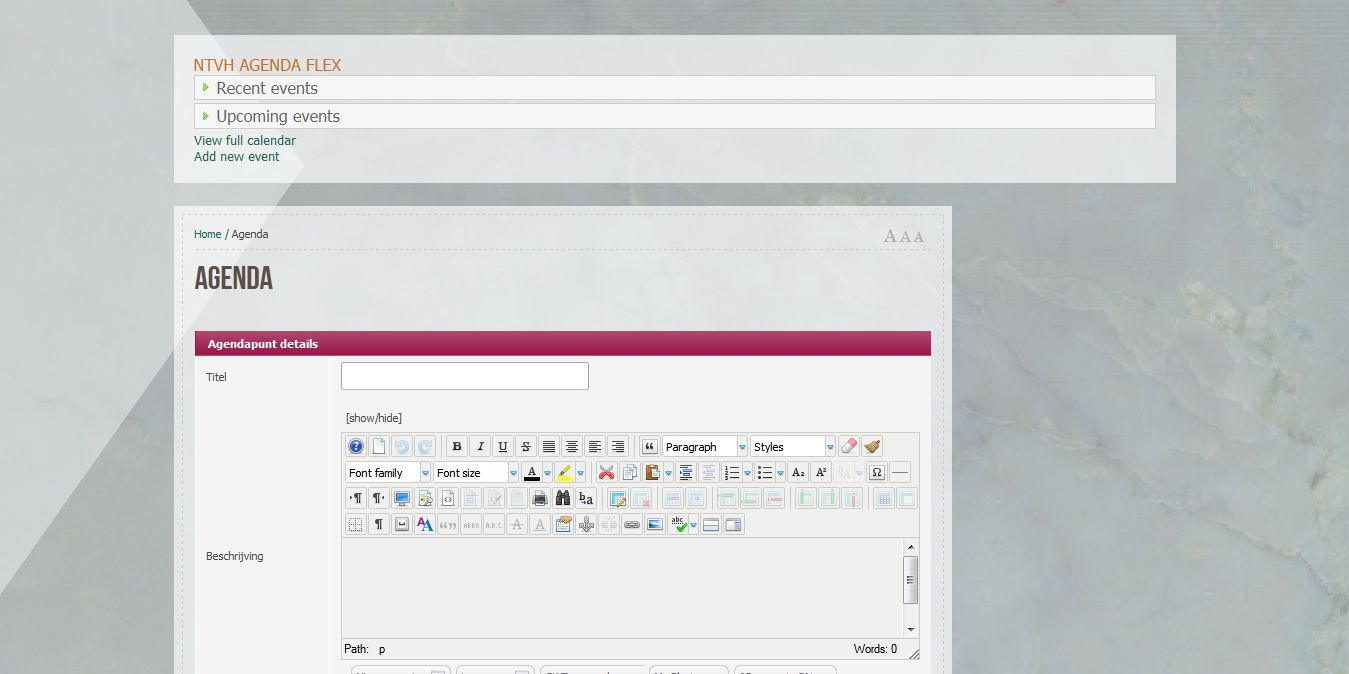The width and height of the screenshot is (1349, 674).
Task: Apply Bold formatting
Action: coord(457,447)
